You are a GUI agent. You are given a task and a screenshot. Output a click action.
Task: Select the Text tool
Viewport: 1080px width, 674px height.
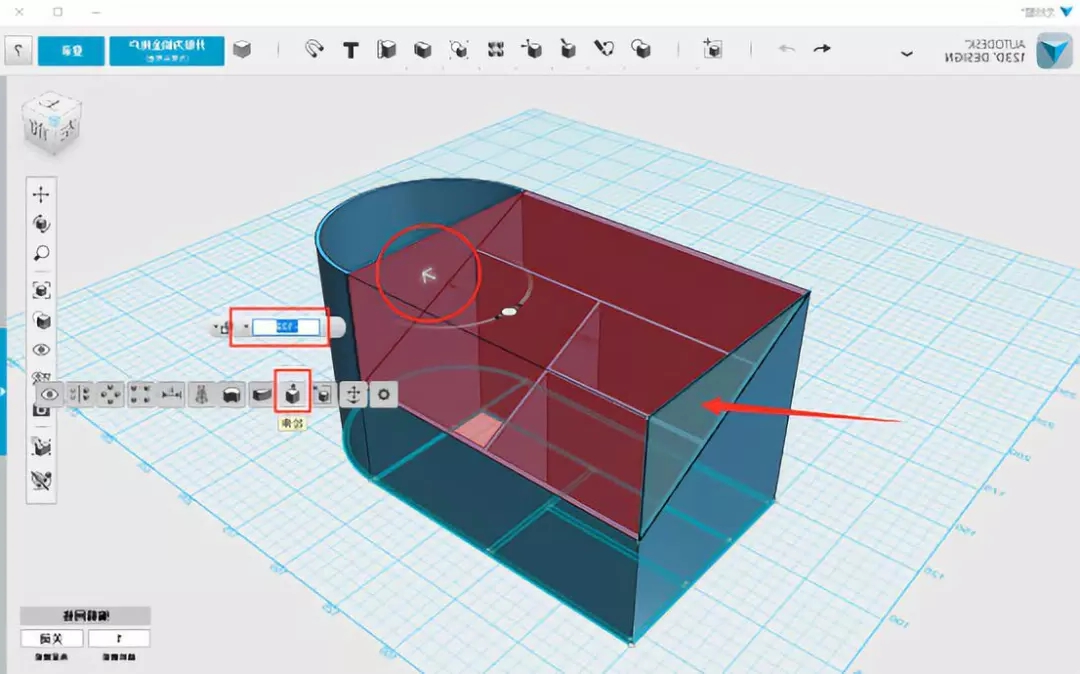click(351, 50)
